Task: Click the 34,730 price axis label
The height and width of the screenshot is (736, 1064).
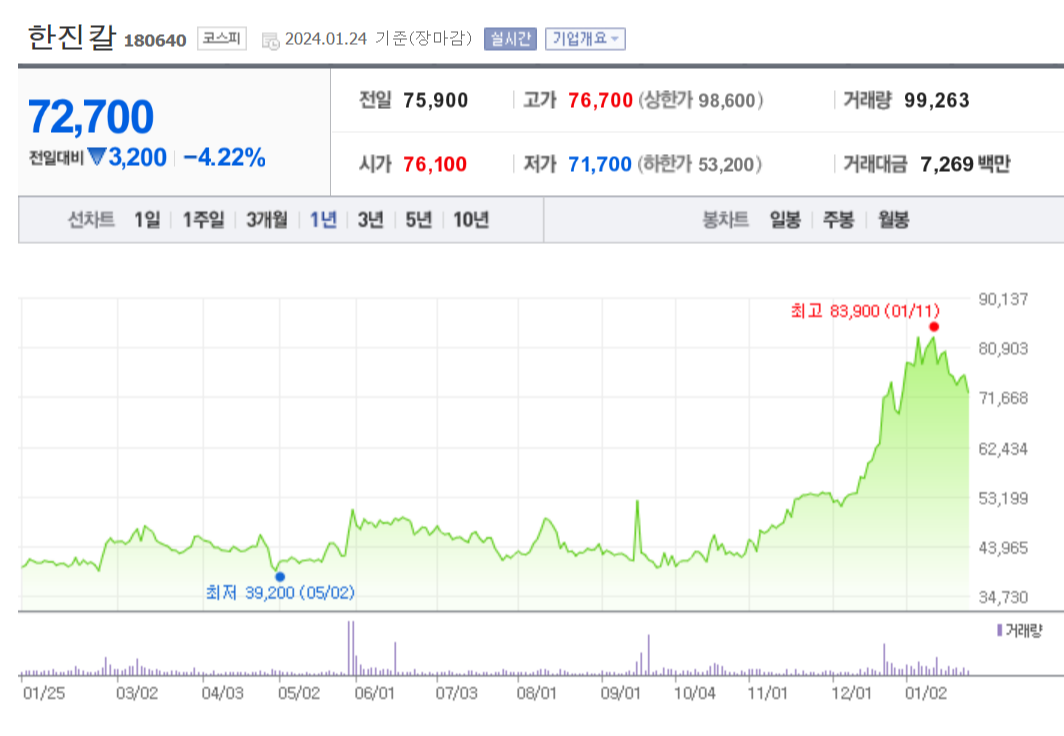Action: pyautogui.click(x=1003, y=598)
